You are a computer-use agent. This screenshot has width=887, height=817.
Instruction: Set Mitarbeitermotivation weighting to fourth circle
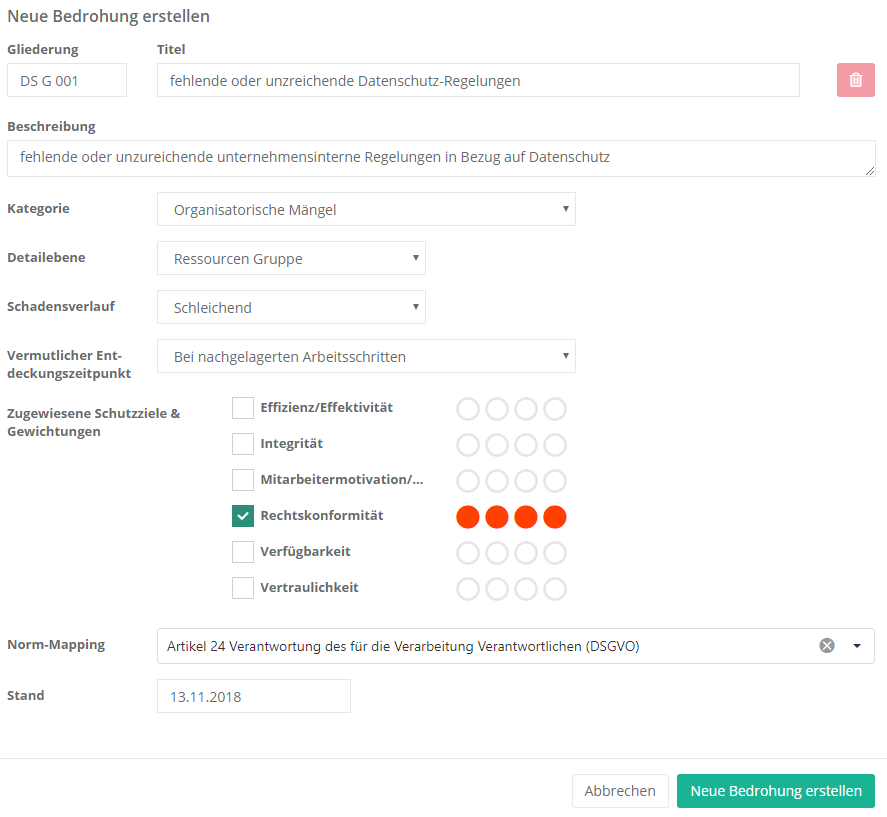click(x=555, y=481)
